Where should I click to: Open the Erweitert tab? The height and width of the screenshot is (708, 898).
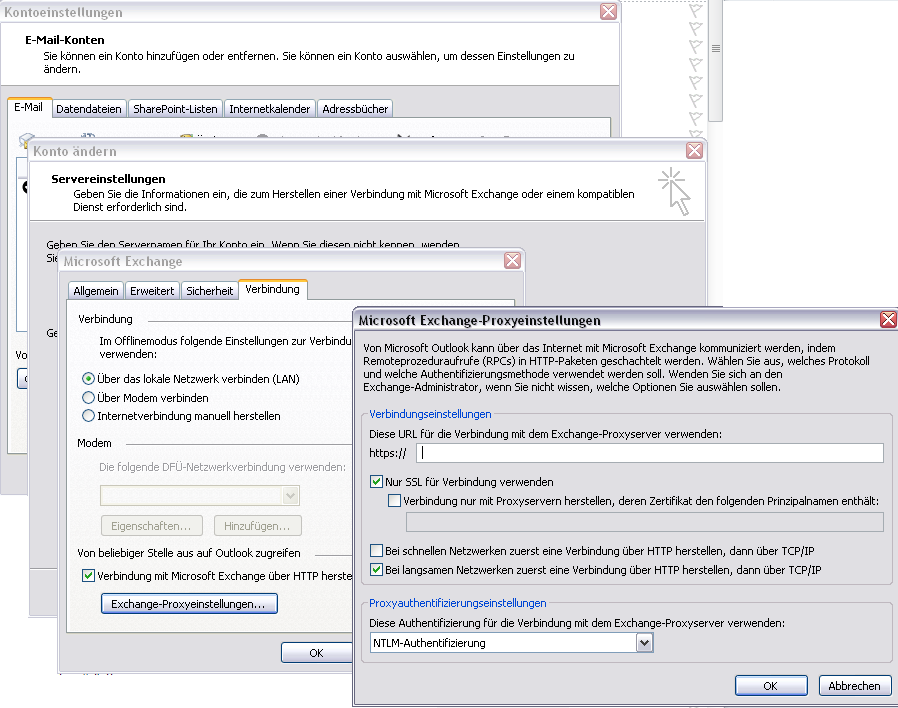152,291
